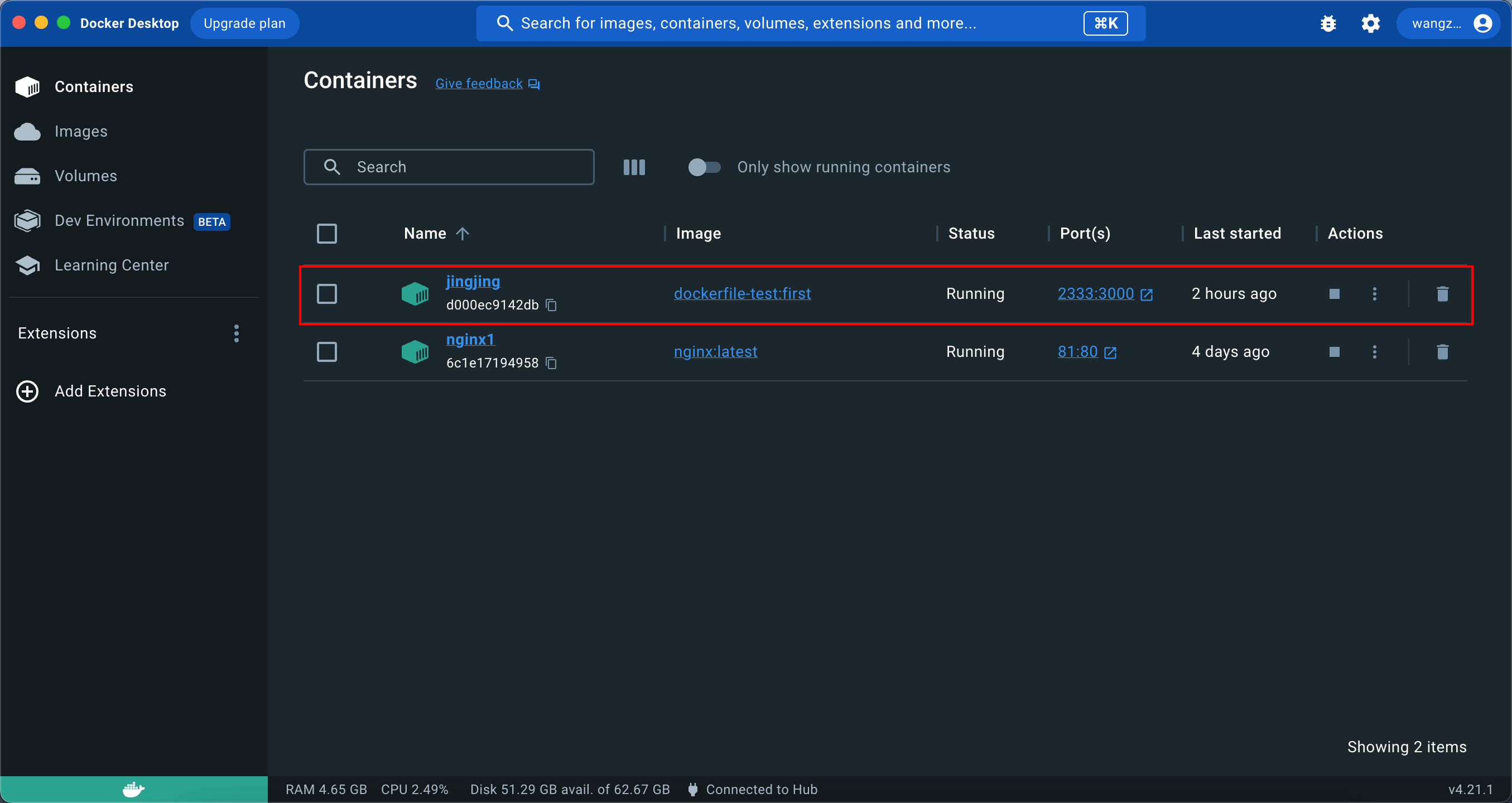Click the Upgrade plan button

click(x=245, y=23)
